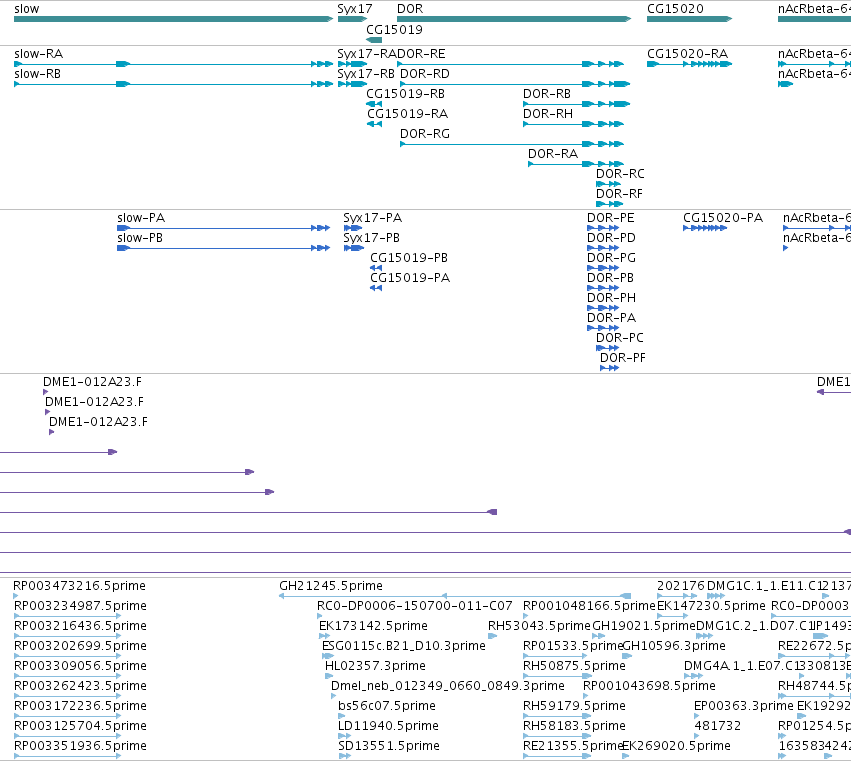851x761 pixels.
Task: Select the CG15019 gene feature
Action: click(374, 40)
